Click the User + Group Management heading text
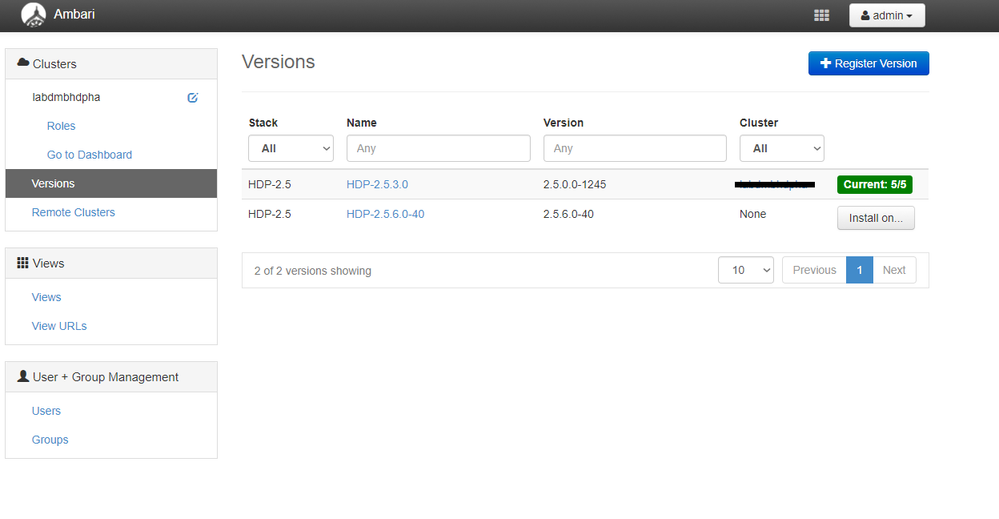The height and width of the screenshot is (519, 999). click(x=106, y=377)
